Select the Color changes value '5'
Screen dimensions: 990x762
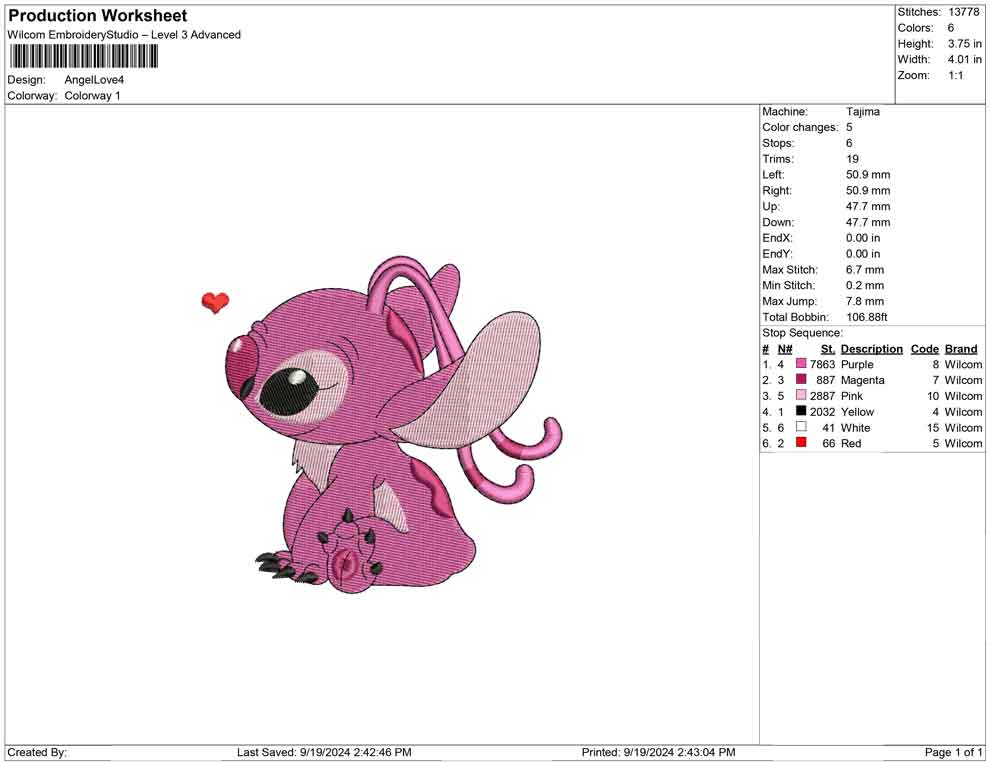849,128
